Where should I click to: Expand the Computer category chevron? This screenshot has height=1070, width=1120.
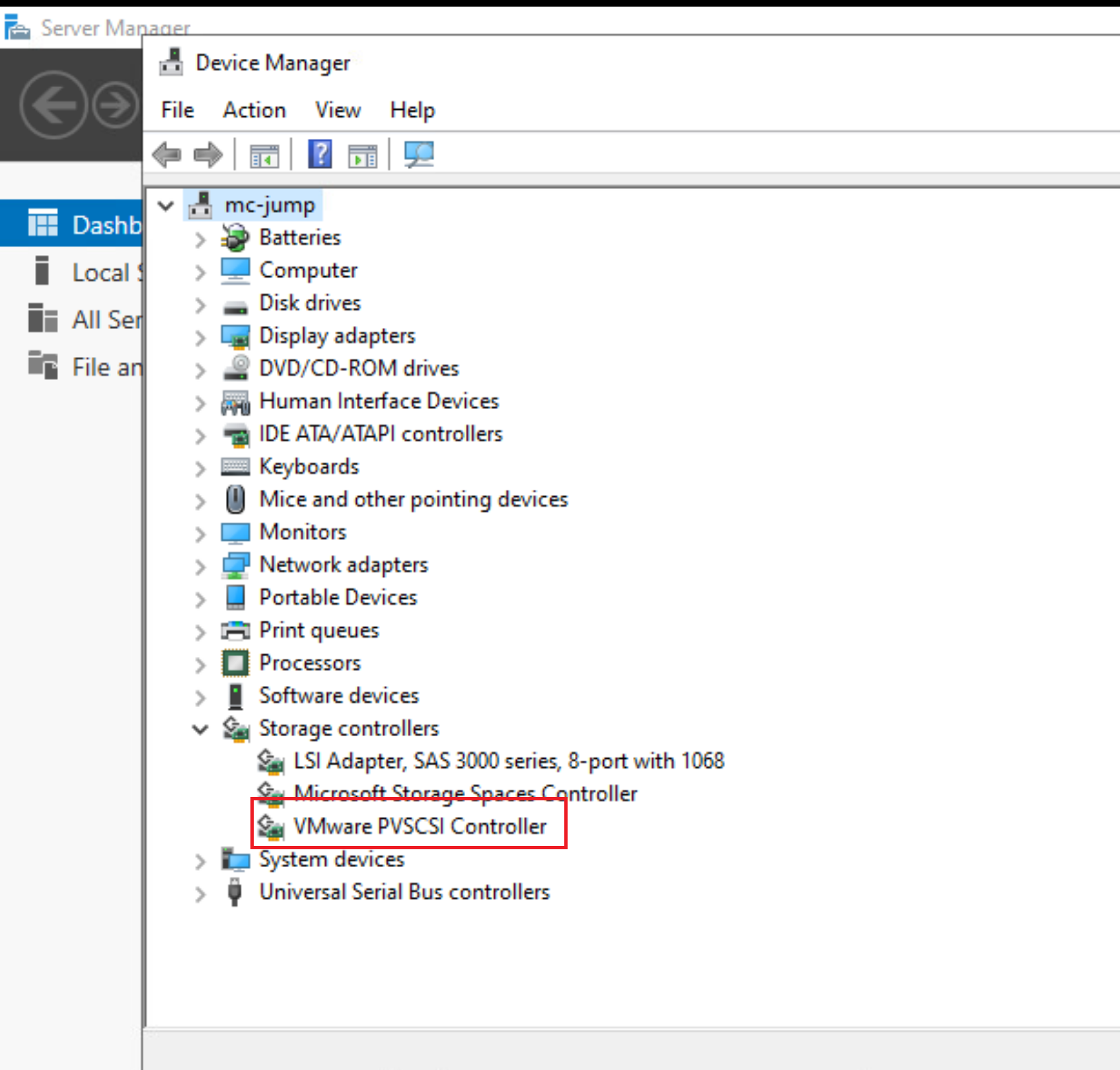pos(200,272)
